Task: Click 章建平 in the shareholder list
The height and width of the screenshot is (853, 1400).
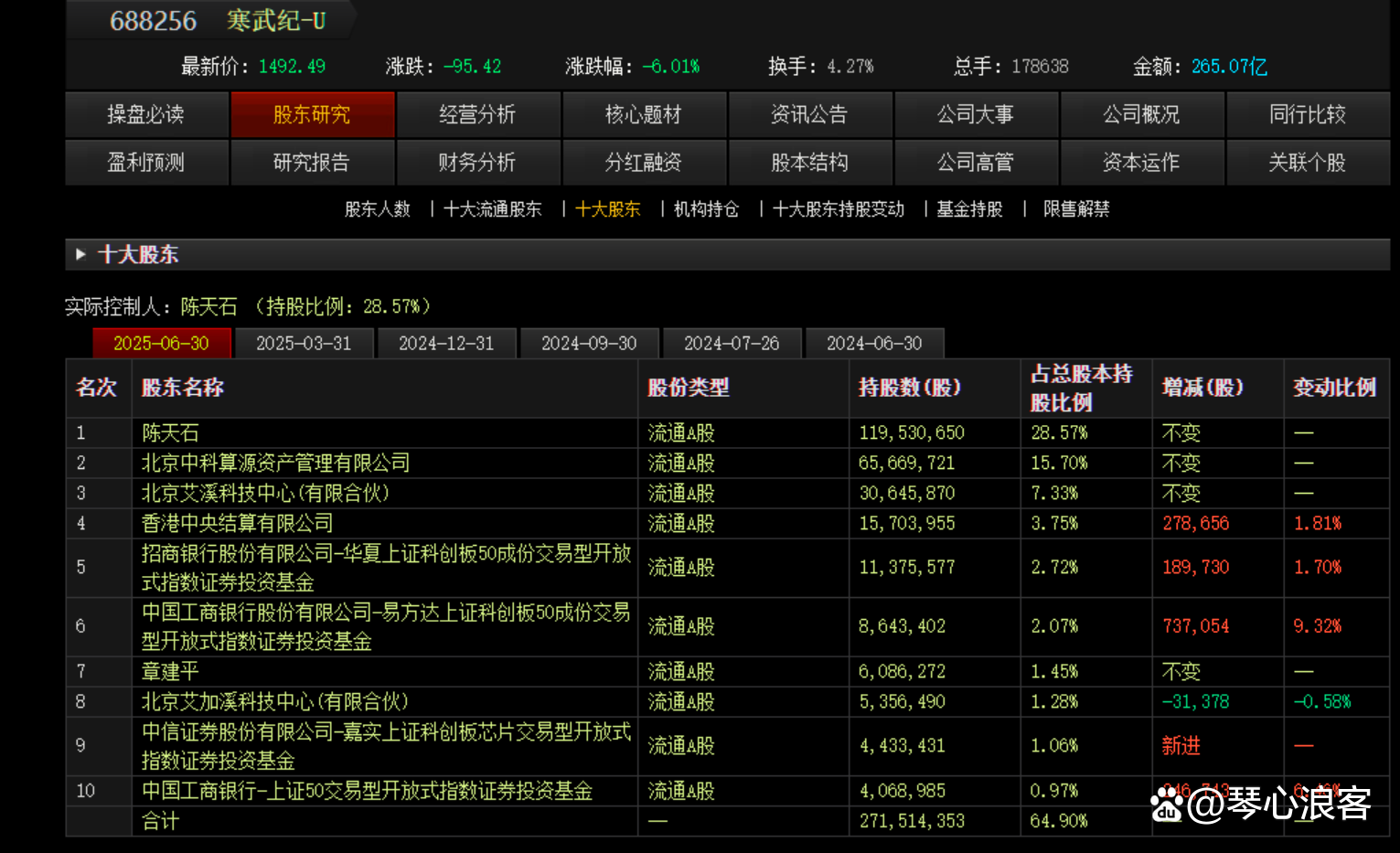Action: point(170,672)
